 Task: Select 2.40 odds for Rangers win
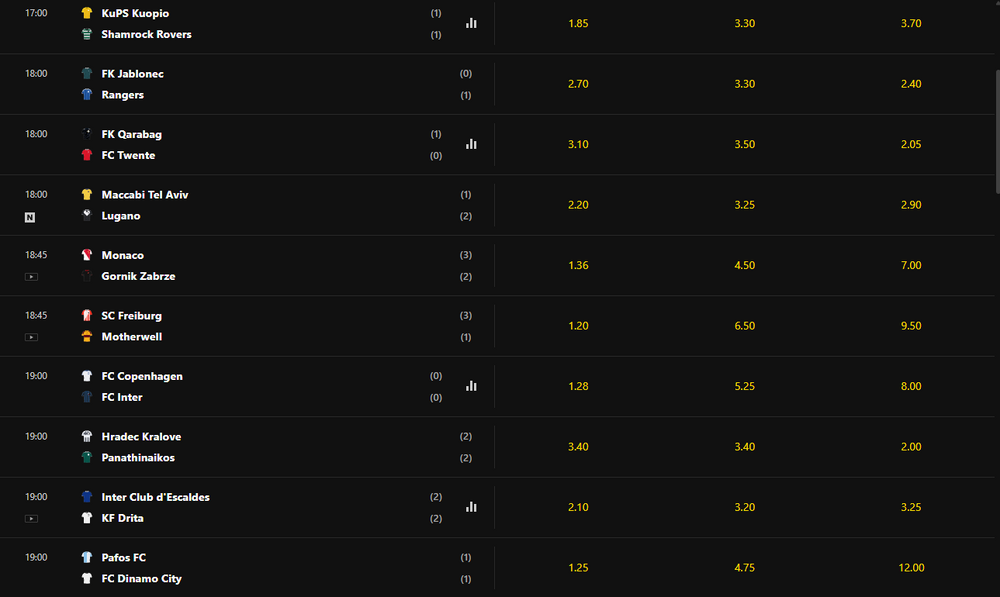point(911,84)
